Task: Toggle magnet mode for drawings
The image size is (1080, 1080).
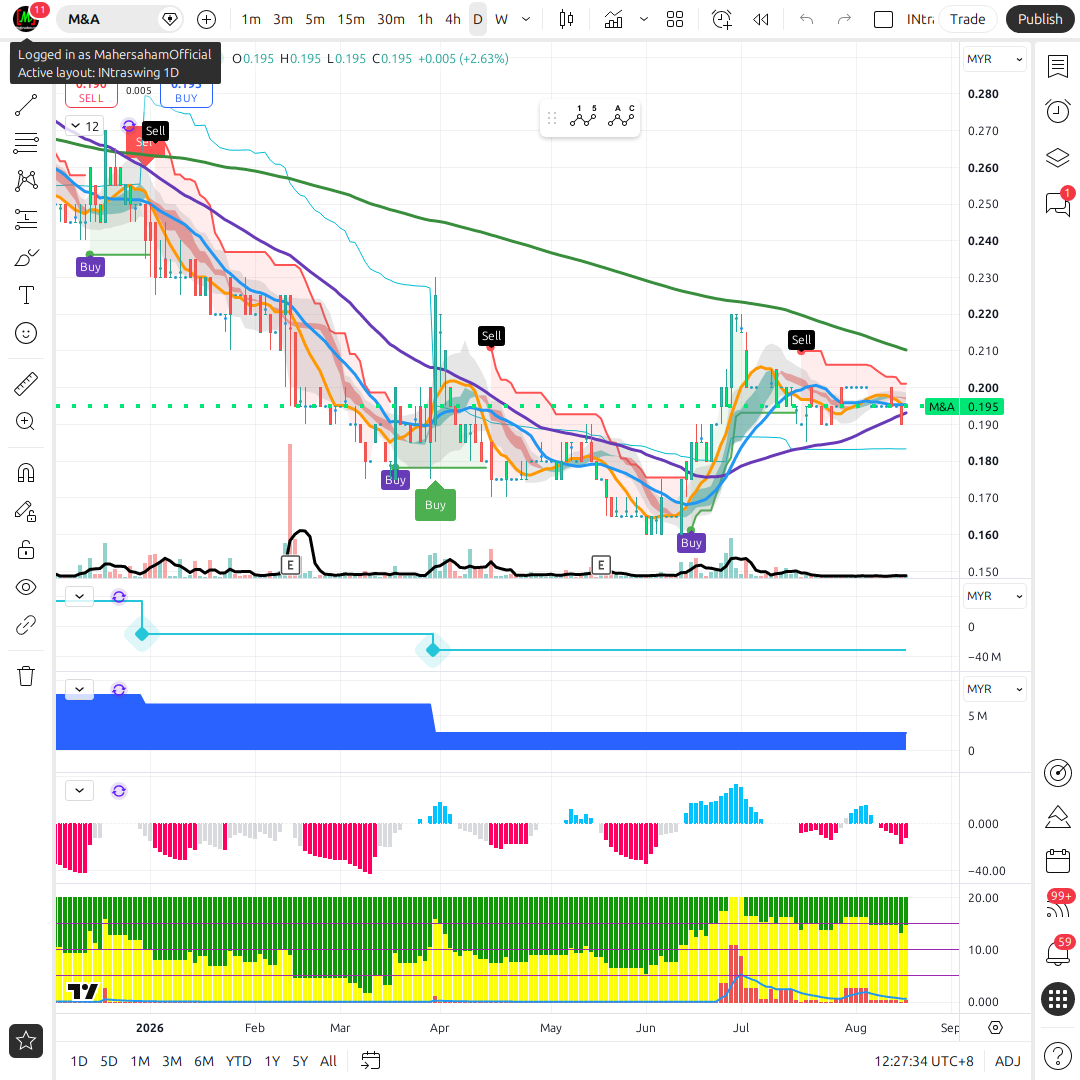Action: pyautogui.click(x=26, y=473)
